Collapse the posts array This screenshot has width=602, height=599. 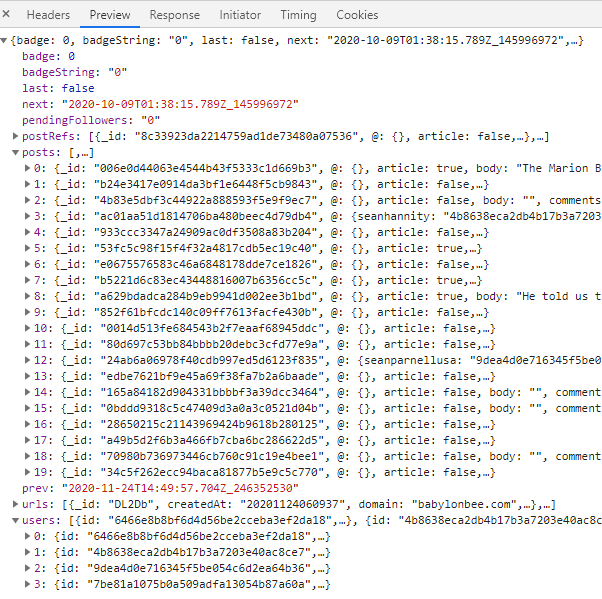tap(15, 152)
